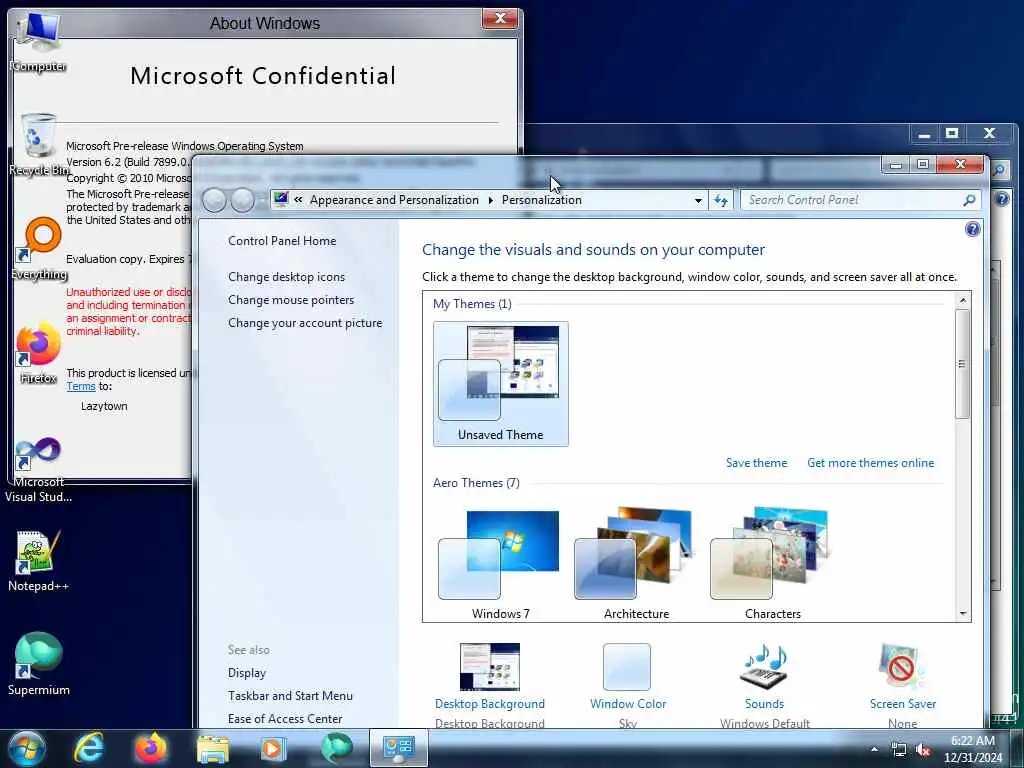Click Change desktop icons link
Screen dimensions: 1024x768
tap(286, 277)
